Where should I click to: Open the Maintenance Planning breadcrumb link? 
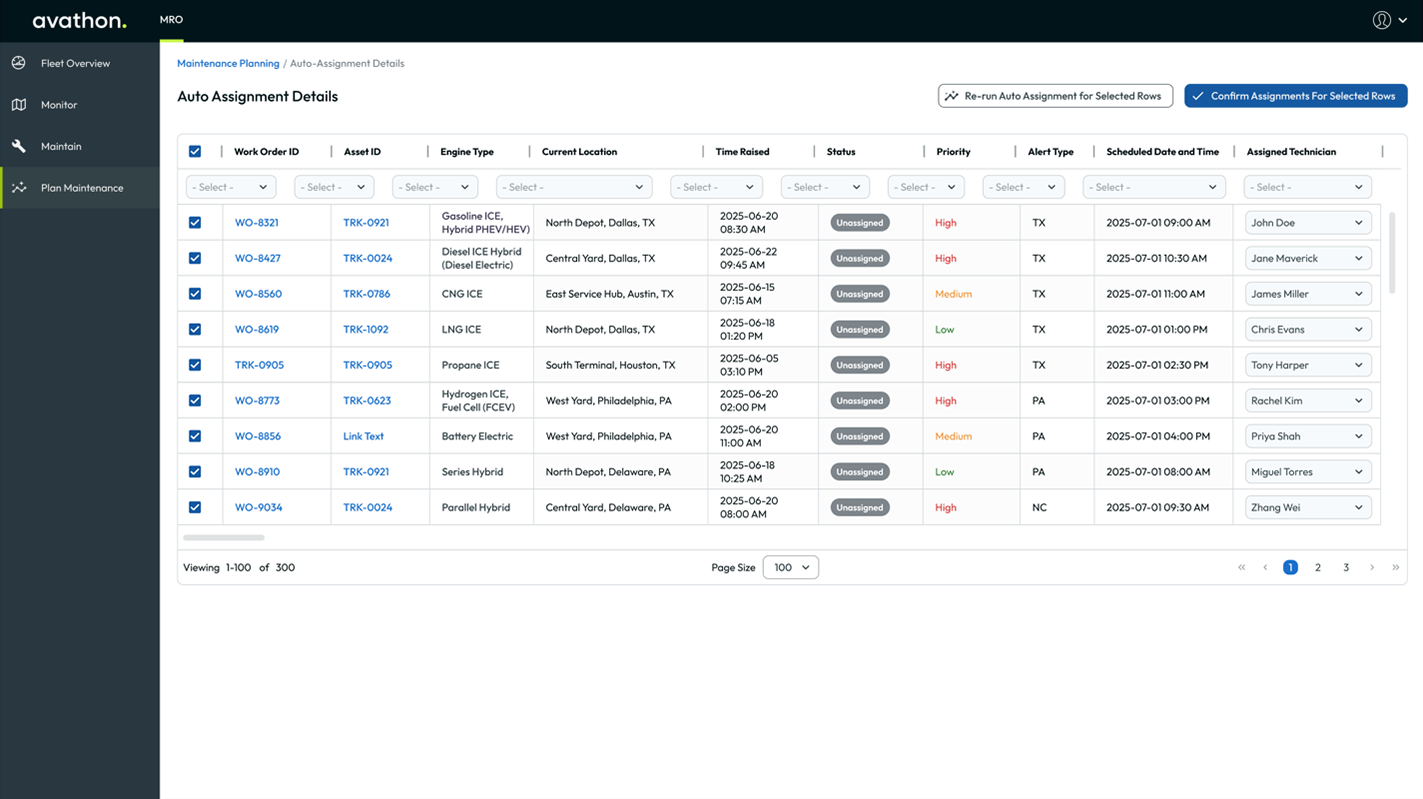coord(228,63)
